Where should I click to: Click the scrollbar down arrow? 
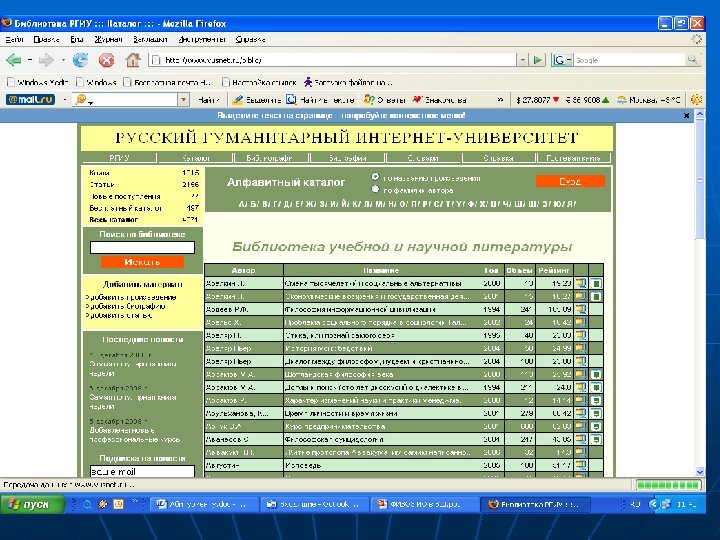pos(700,472)
